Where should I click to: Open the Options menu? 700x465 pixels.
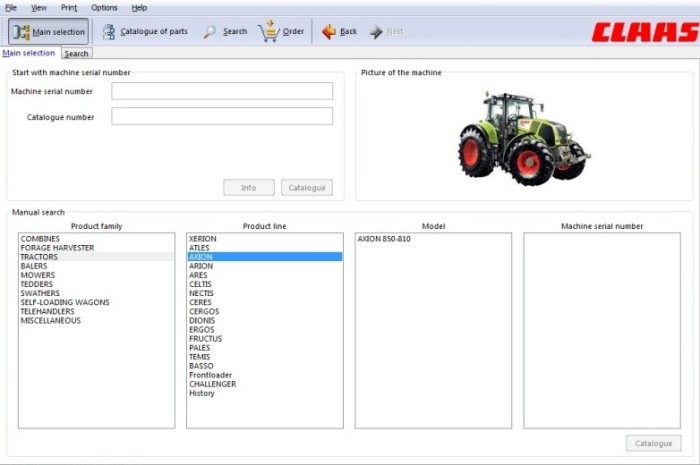pos(104,8)
